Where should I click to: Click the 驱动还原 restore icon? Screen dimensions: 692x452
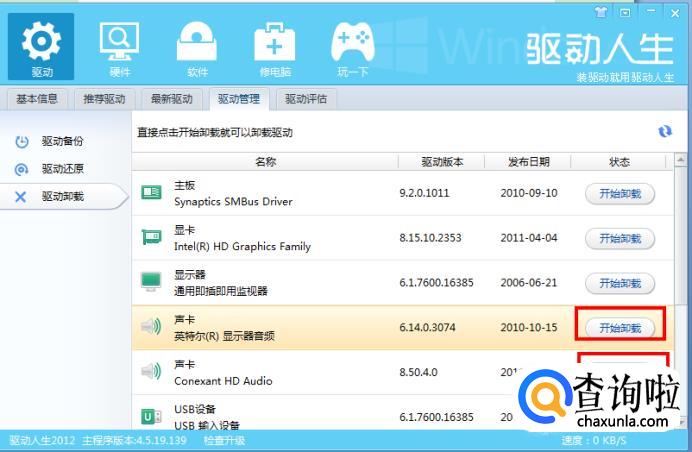21,169
